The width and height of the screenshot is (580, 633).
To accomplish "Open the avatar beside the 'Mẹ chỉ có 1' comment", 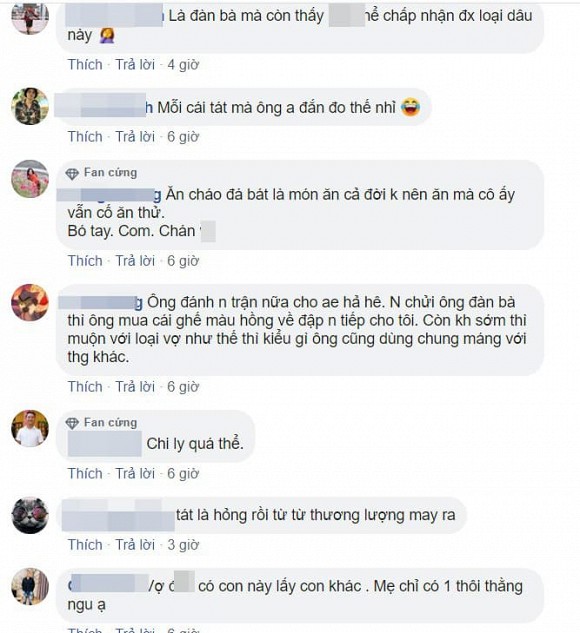I will pos(30,586).
